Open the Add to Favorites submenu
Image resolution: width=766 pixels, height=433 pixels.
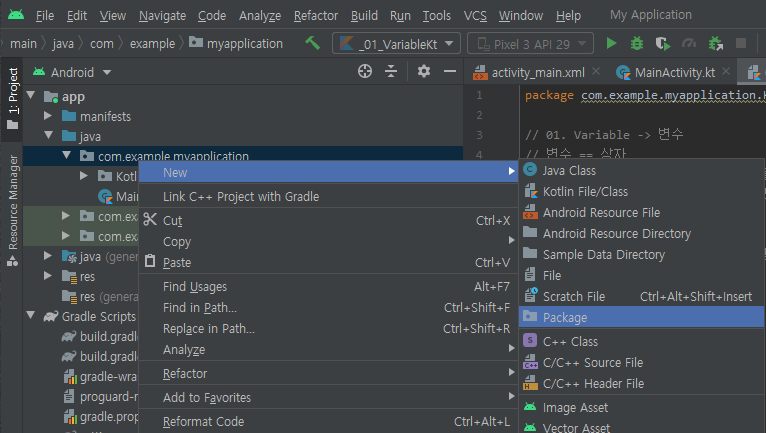tap(328, 397)
